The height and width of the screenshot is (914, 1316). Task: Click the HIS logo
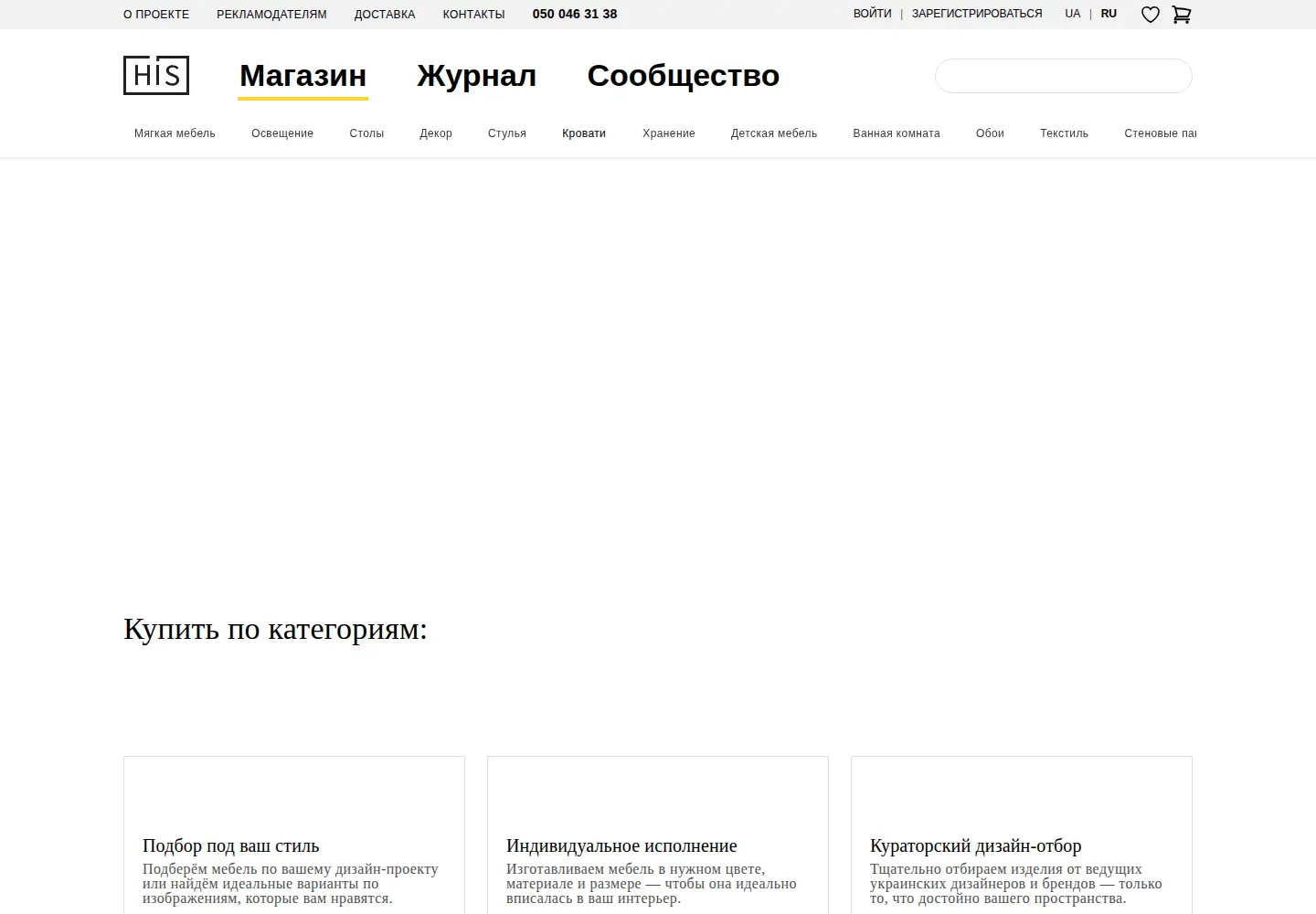156,75
